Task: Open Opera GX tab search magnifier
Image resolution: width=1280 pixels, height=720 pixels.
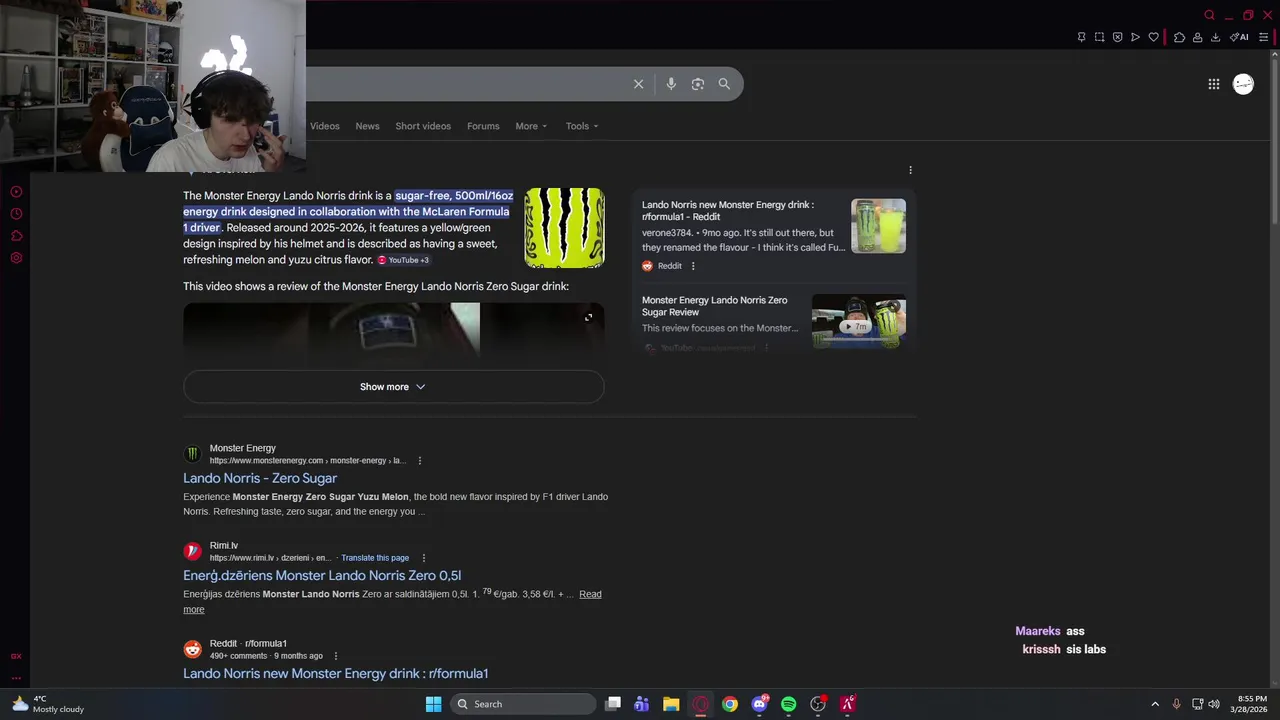Action: pos(1209,15)
